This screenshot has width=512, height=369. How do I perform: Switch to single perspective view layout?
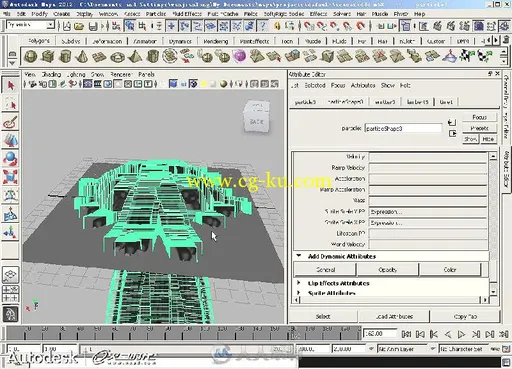(x=11, y=275)
